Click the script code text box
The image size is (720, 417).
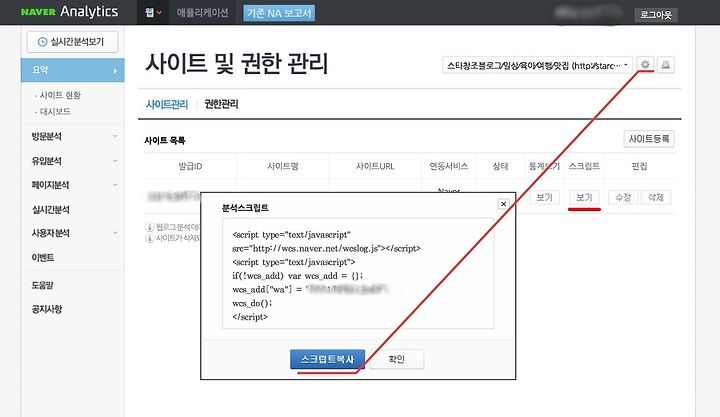[358, 274]
